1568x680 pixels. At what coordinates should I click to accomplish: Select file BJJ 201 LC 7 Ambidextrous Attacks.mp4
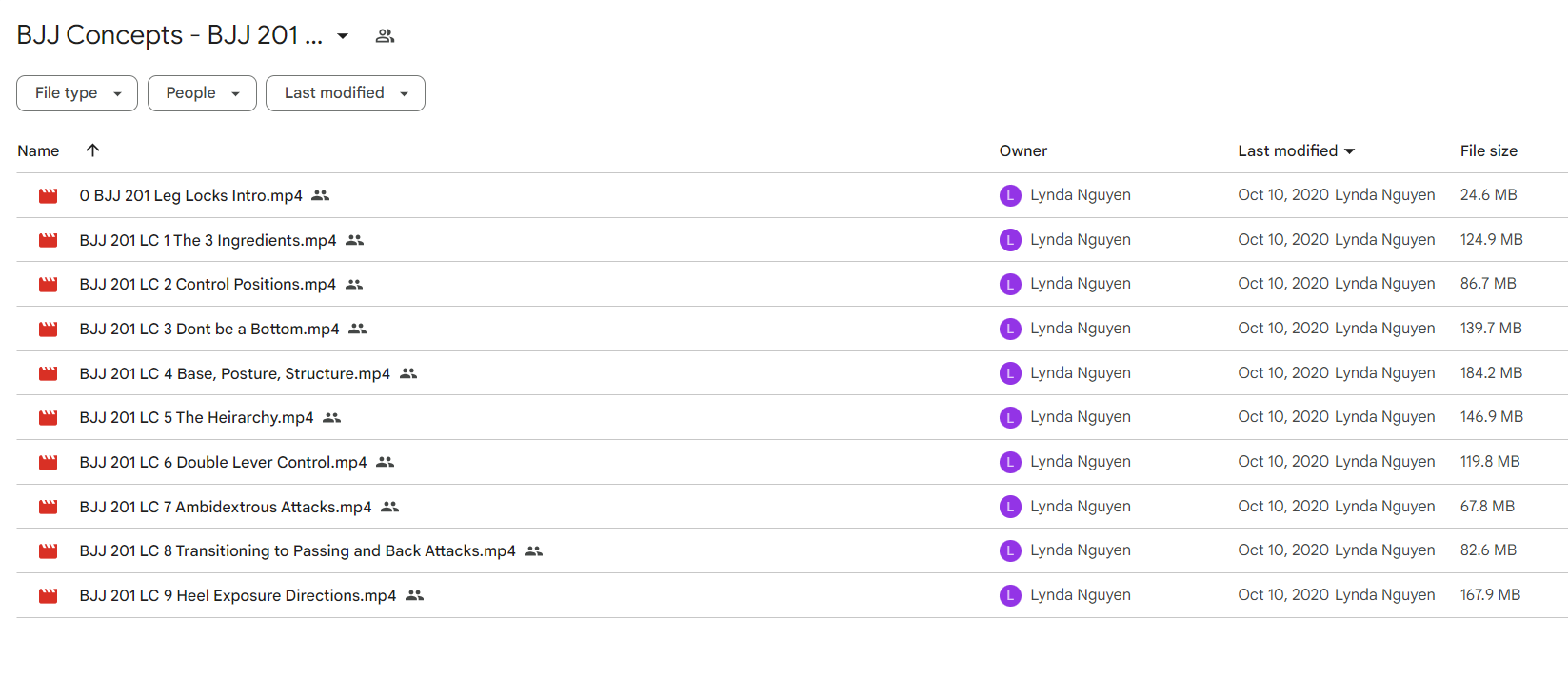(x=226, y=507)
